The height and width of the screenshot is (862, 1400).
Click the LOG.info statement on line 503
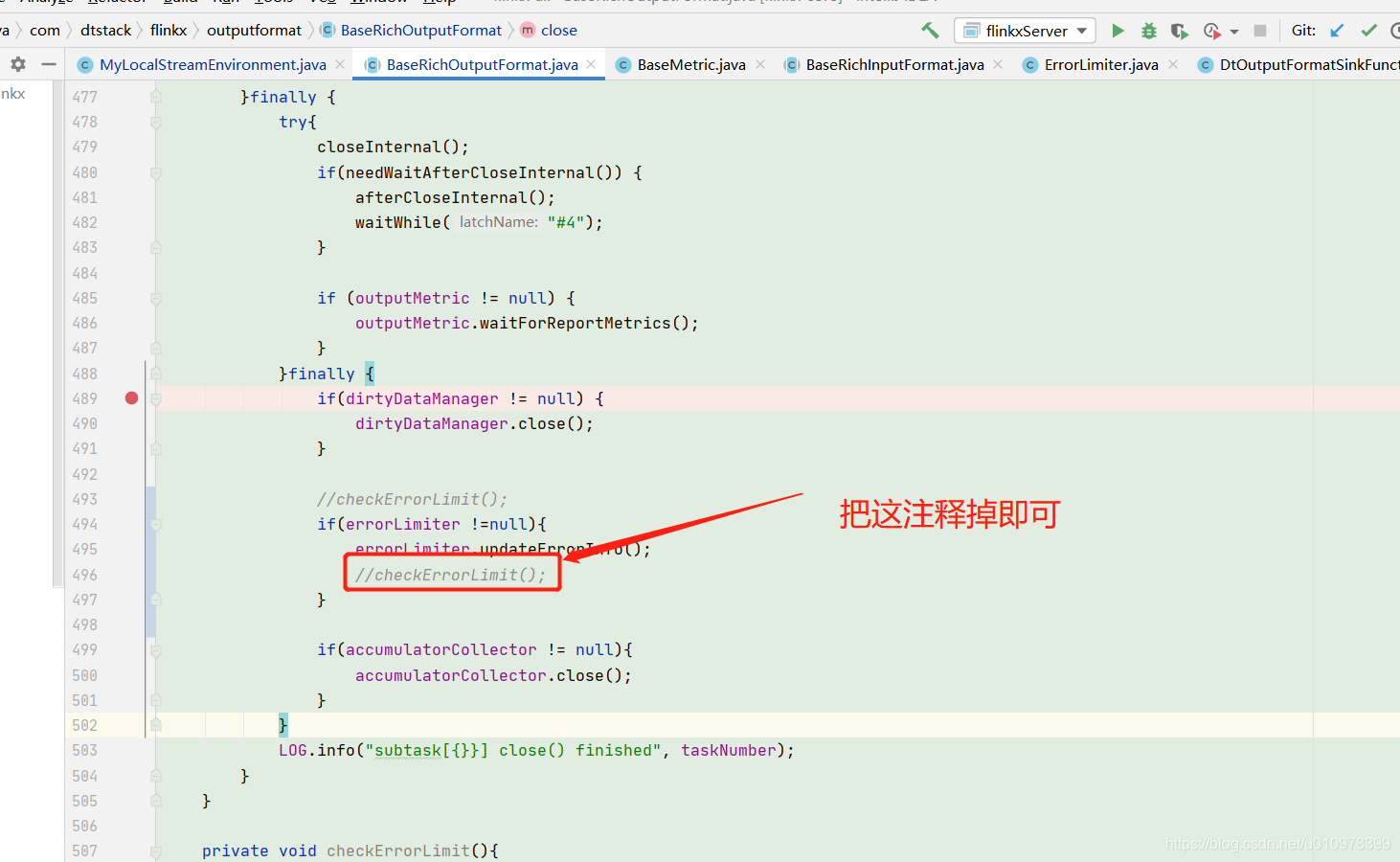pos(536,750)
